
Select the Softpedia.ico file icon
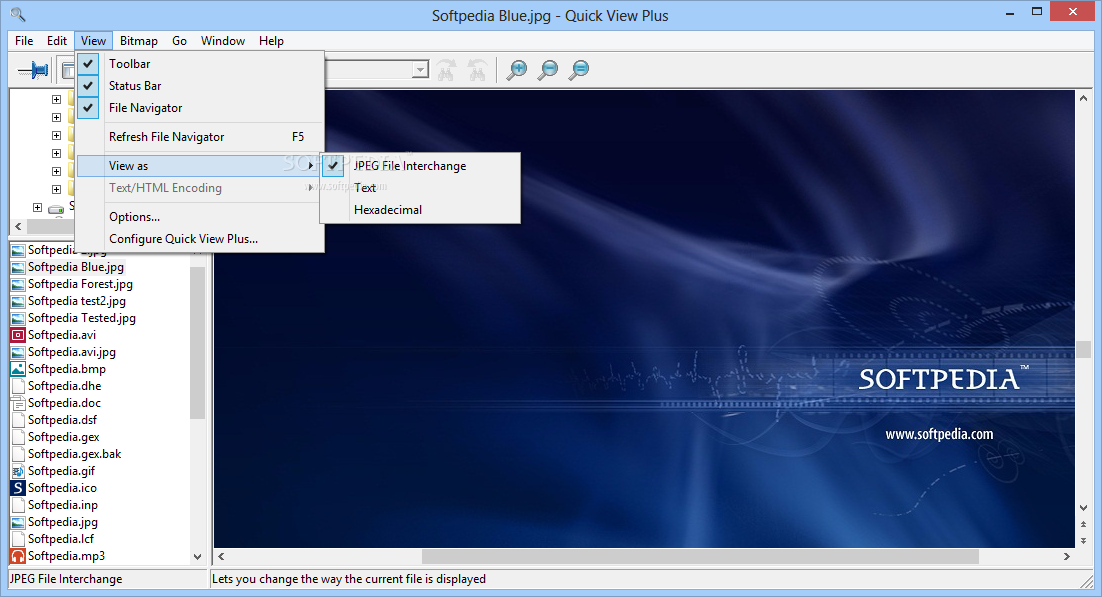[18, 487]
